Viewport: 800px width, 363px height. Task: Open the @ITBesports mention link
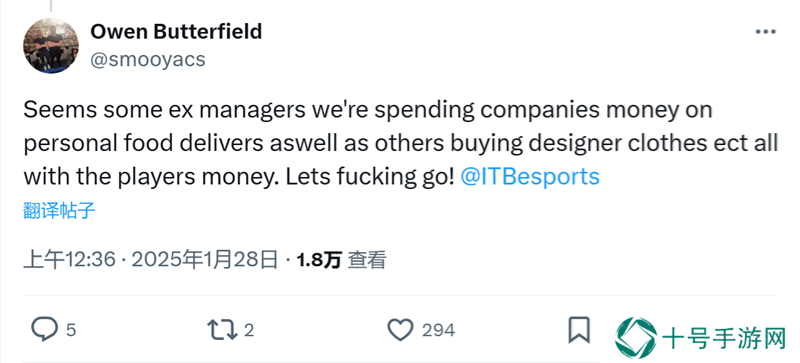[x=530, y=177]
